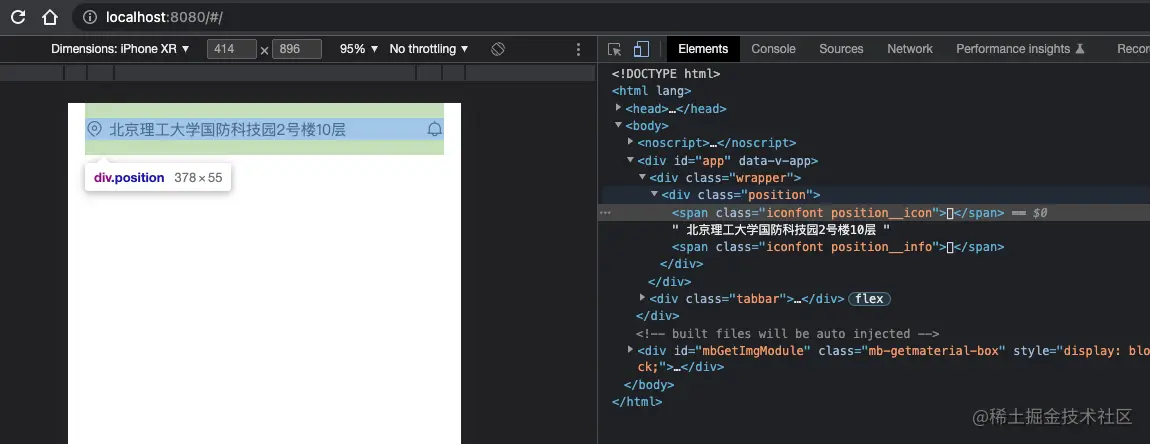
Task: Collapse the div class="wrapper" node
Action: point(642,177)
